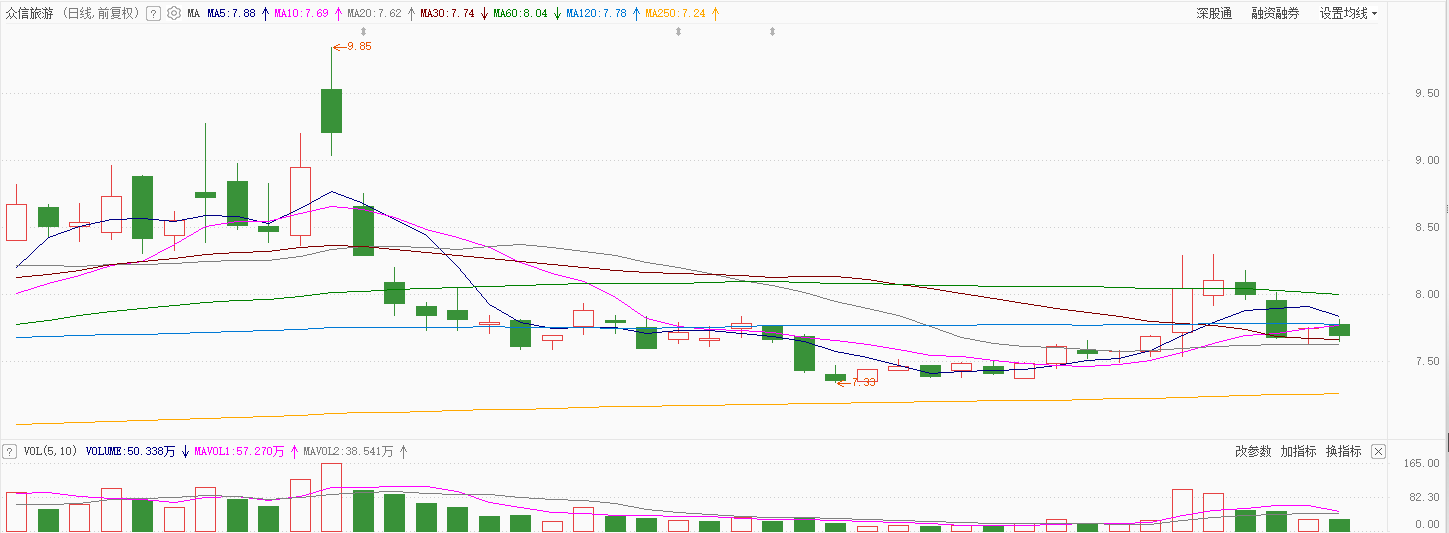Click the 9.00 price axis label

tap(1427, 160)
